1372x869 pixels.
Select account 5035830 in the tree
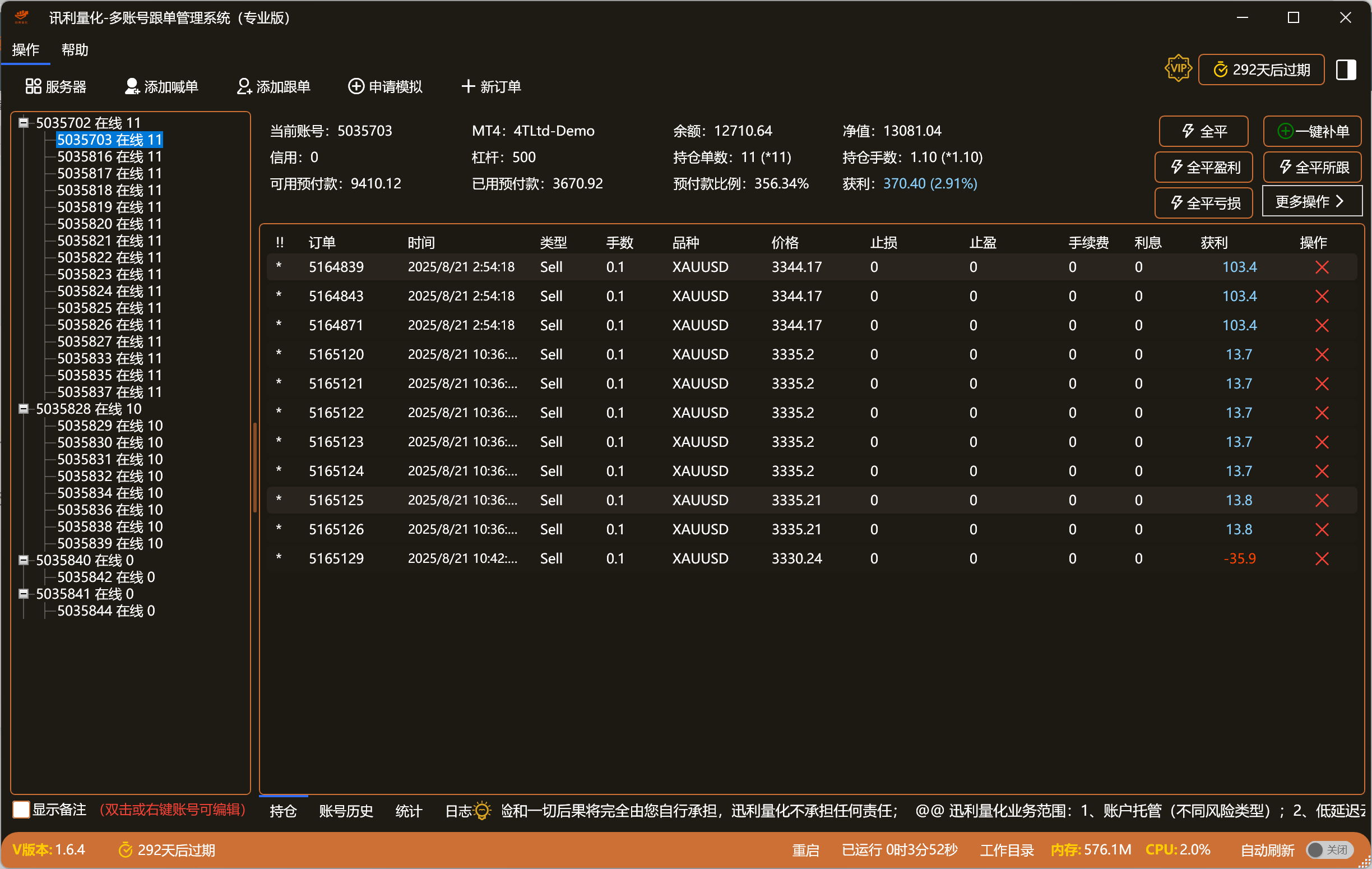pos(110,443)
